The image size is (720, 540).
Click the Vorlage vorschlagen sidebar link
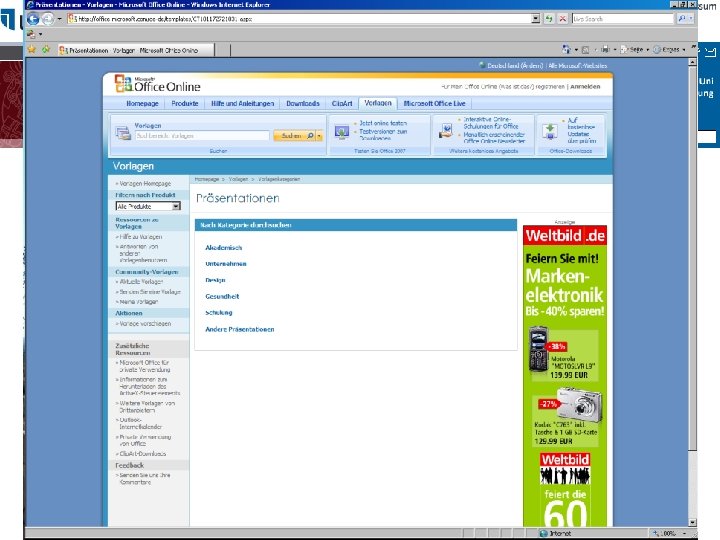[145, 324]
